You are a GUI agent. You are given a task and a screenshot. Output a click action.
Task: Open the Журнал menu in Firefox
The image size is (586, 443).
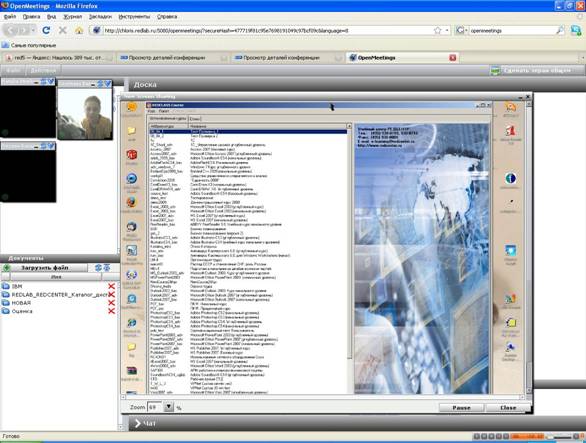coord(72,17)
